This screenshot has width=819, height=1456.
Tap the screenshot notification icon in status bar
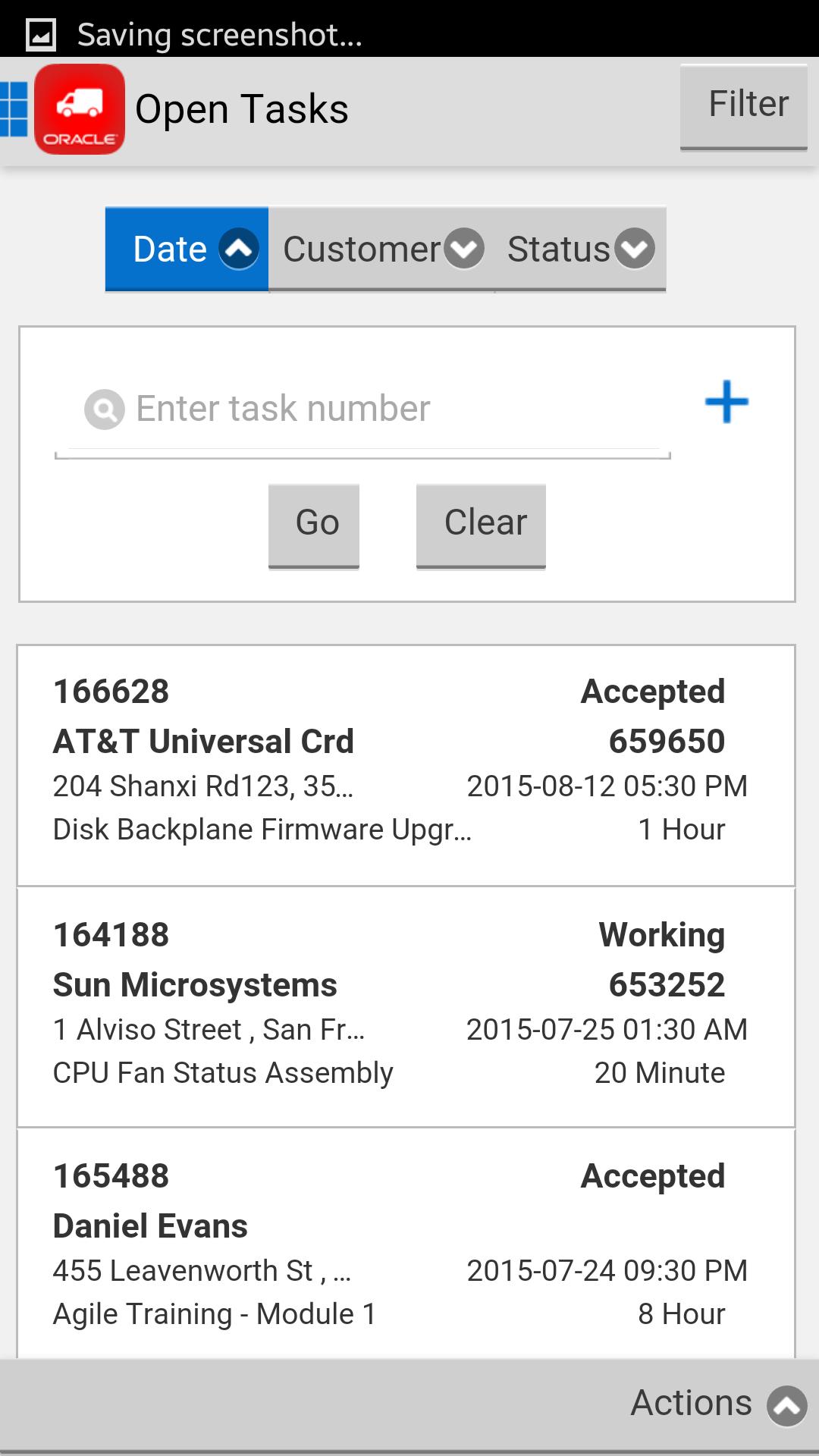pos(41,35)
